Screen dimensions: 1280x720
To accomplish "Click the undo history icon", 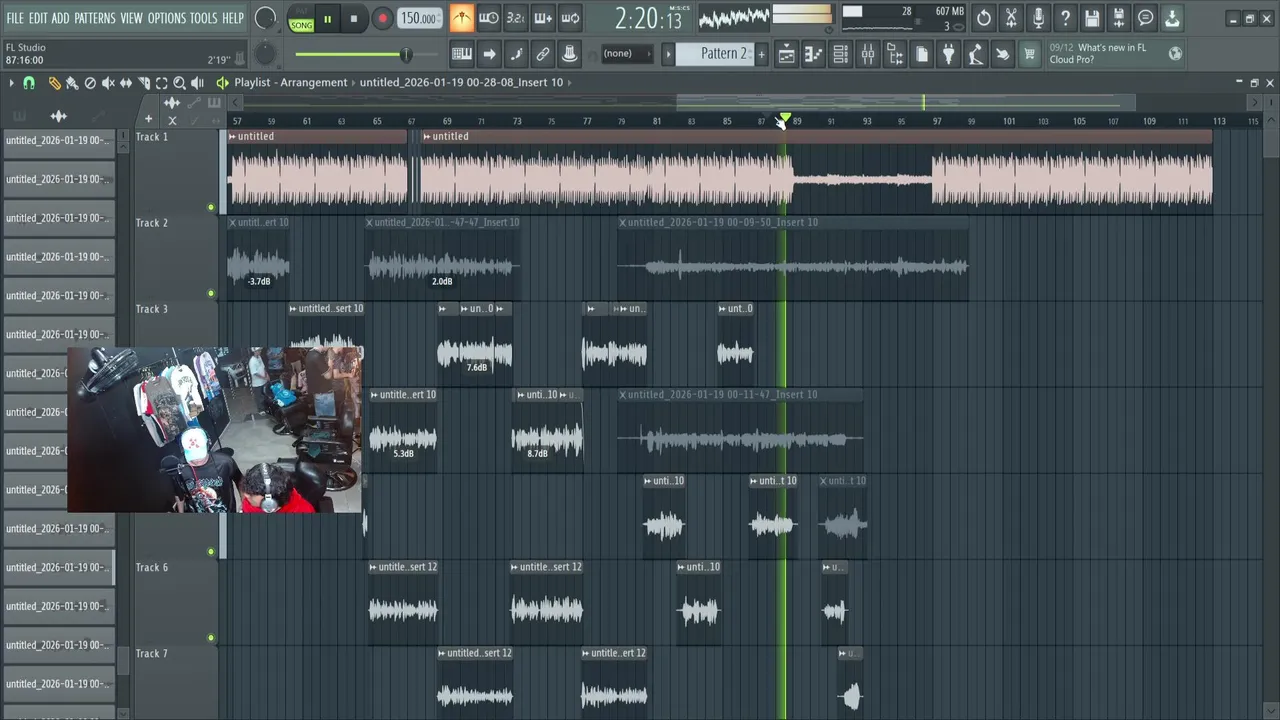I will (x=984, y=18).
